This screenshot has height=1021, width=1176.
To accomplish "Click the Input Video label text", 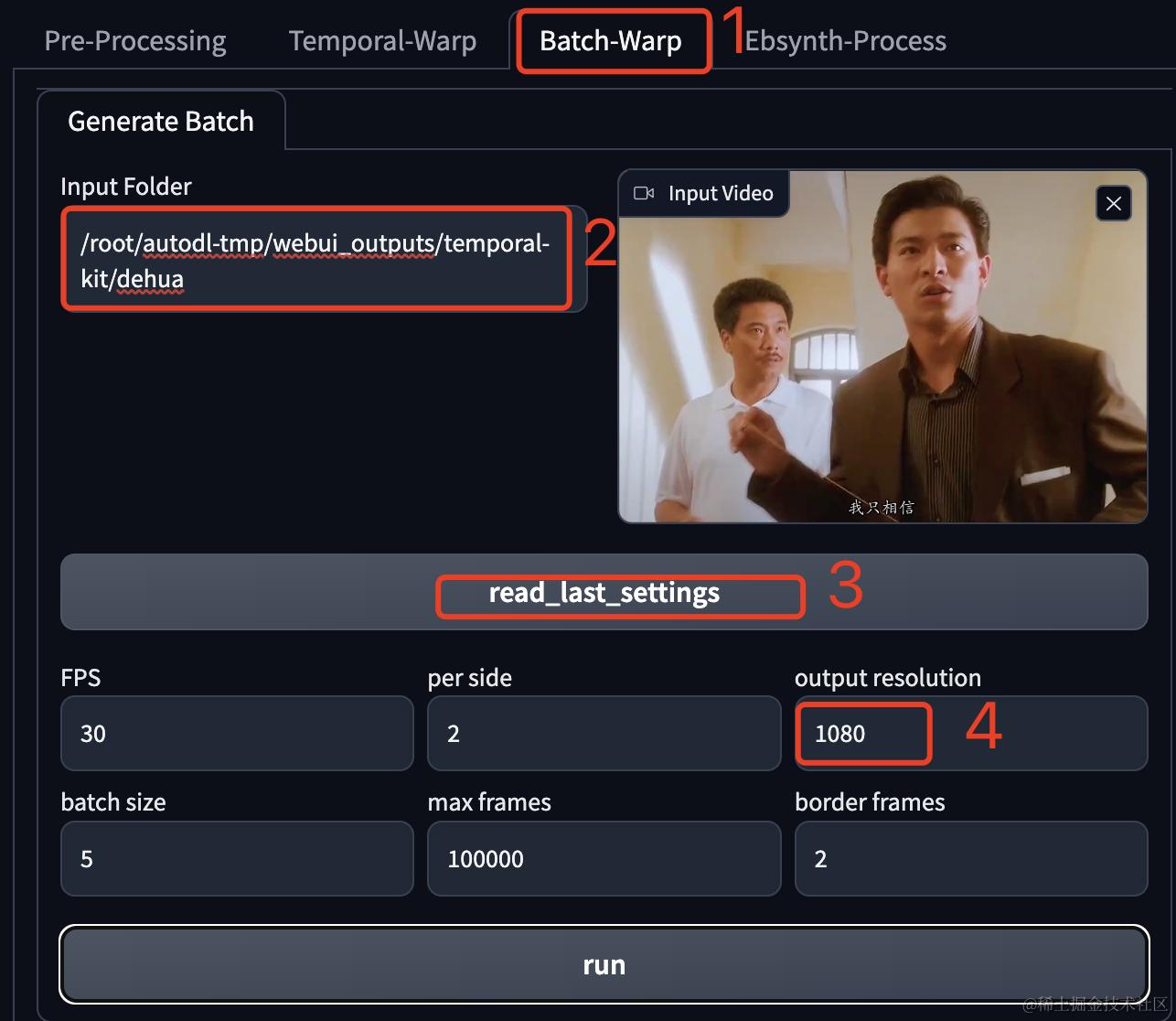I will 721,193.
